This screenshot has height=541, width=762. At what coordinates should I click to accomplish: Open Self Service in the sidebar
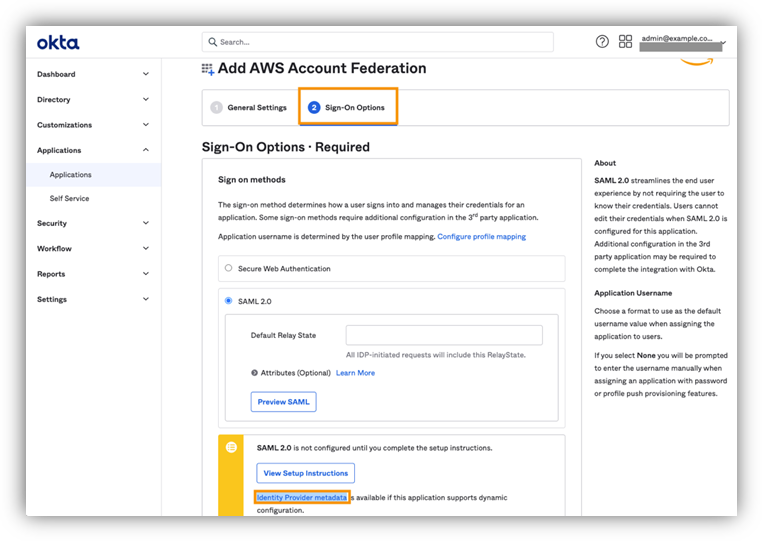[x=69, y=198]
